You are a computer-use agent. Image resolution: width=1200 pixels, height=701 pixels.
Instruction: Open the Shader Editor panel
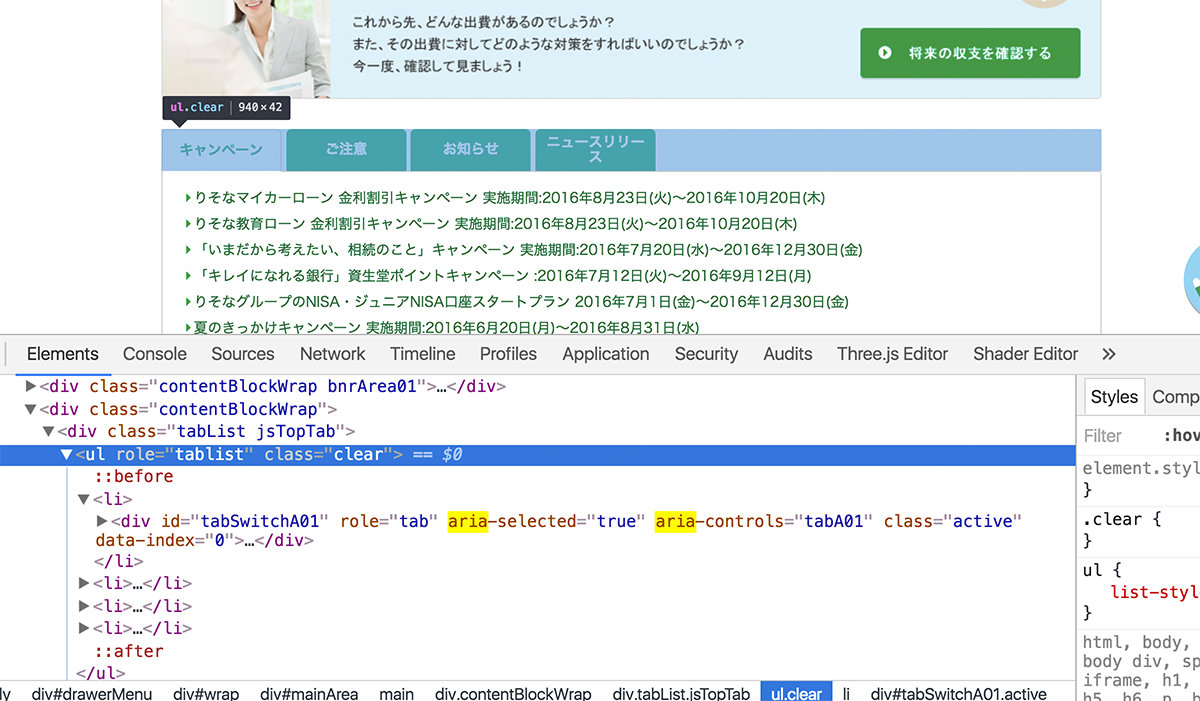point(1025,354)
